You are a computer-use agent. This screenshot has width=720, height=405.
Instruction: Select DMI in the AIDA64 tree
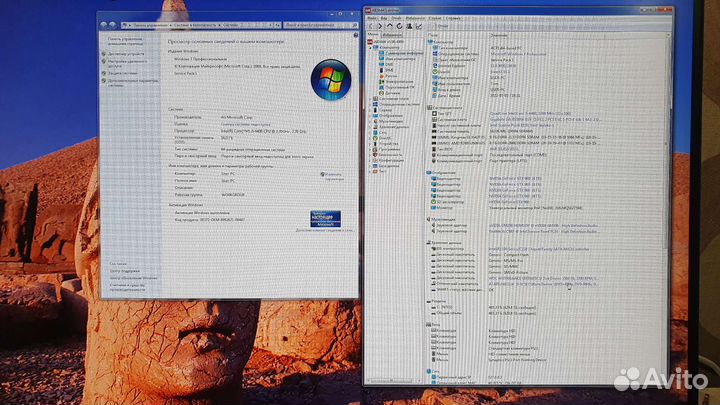click(386, 64)
